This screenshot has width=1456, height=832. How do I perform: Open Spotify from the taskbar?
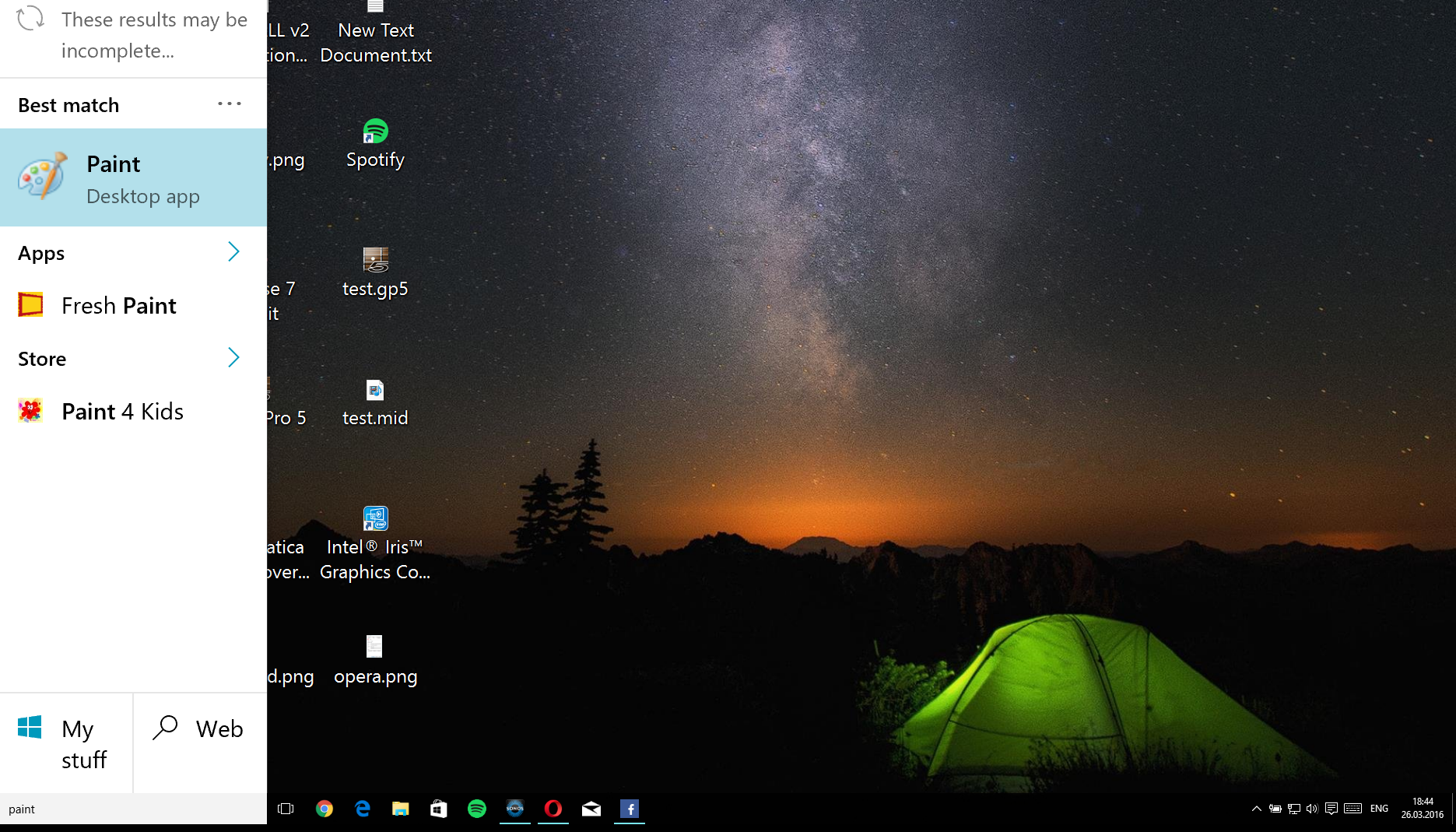[477, 809]
